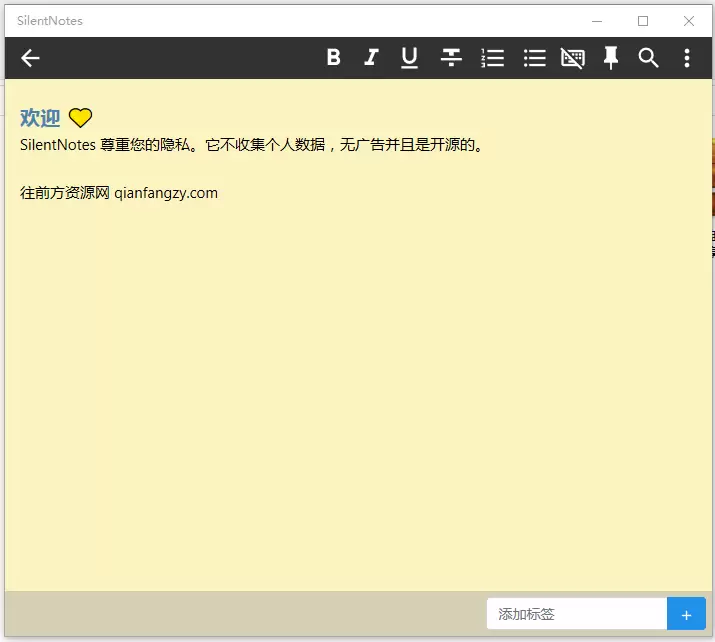The image size is (715, 642).
Task: Toggle bold formatting
Action: [334, 57]
